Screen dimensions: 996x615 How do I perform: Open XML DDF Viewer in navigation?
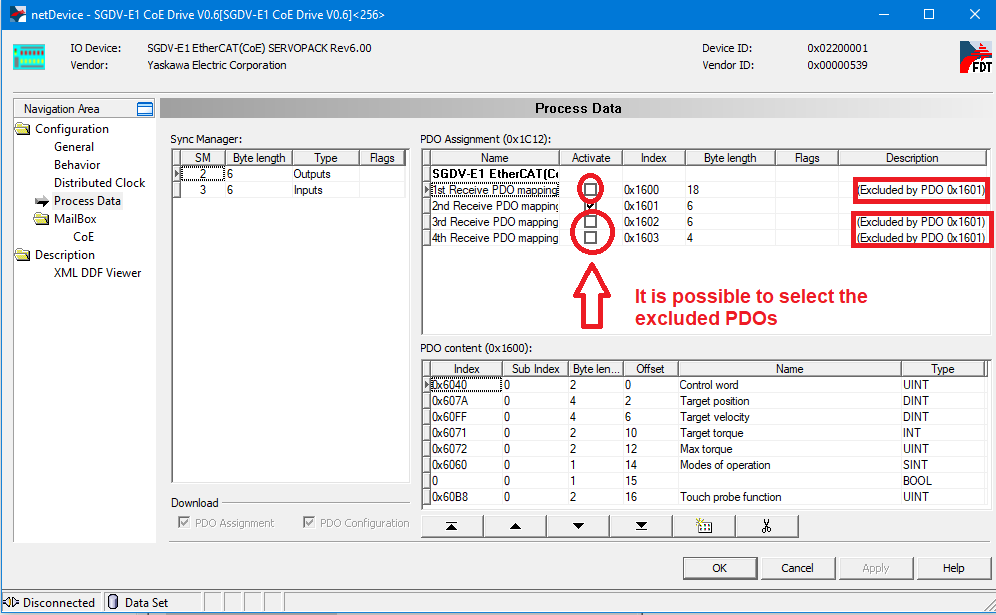tap(97, 273)
